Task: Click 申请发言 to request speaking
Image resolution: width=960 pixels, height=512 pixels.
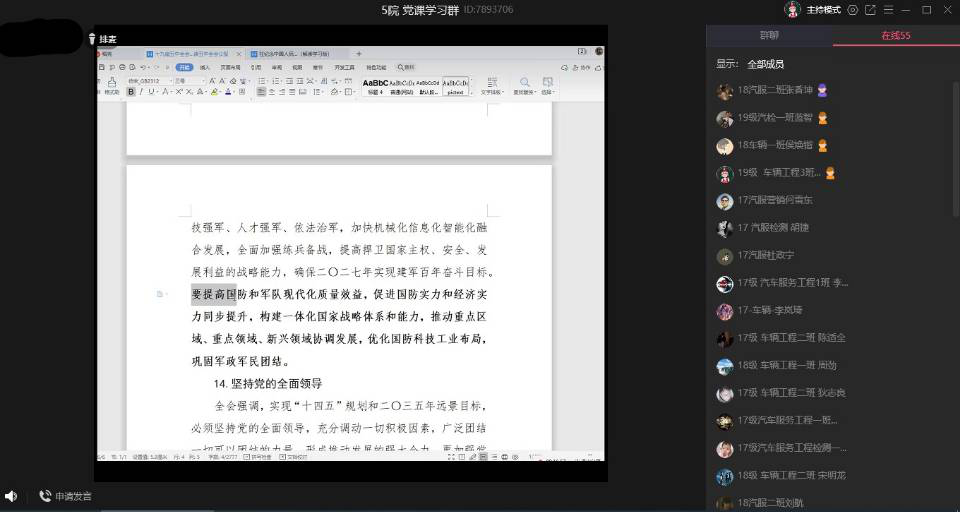Action: click(x=65, y=496)
